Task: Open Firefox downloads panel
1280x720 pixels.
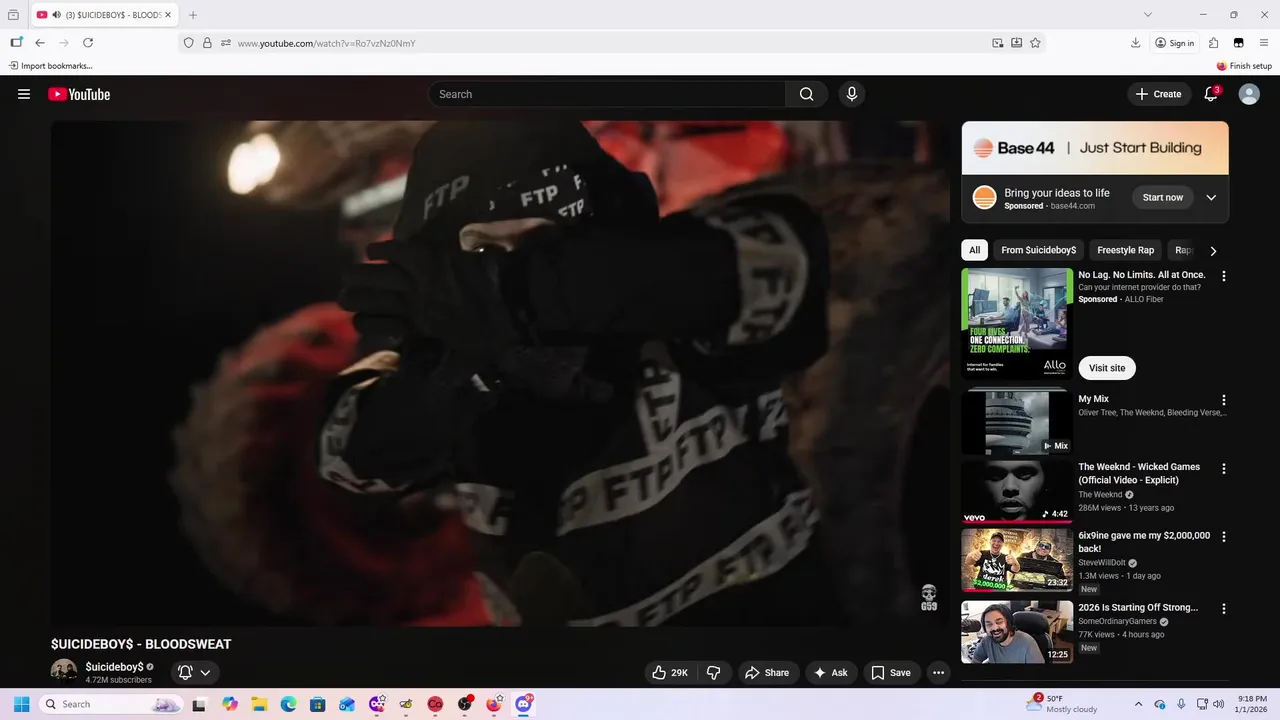Action: (x=1136, y=43)
